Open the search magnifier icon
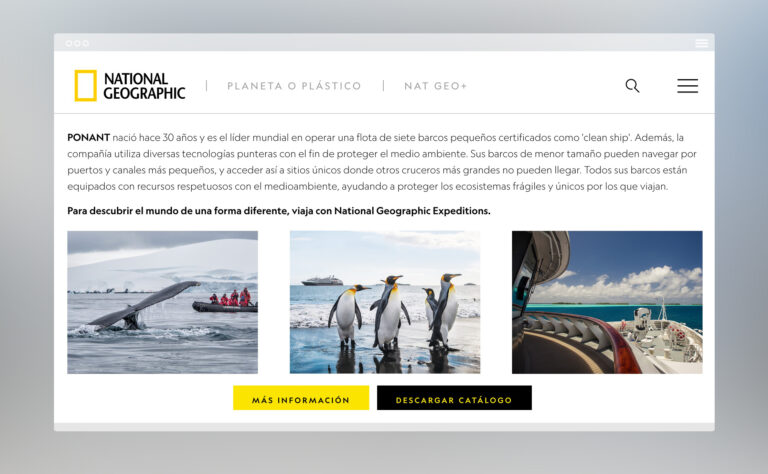The width and height of the screenshot is (768, 474). pos(632,86)
